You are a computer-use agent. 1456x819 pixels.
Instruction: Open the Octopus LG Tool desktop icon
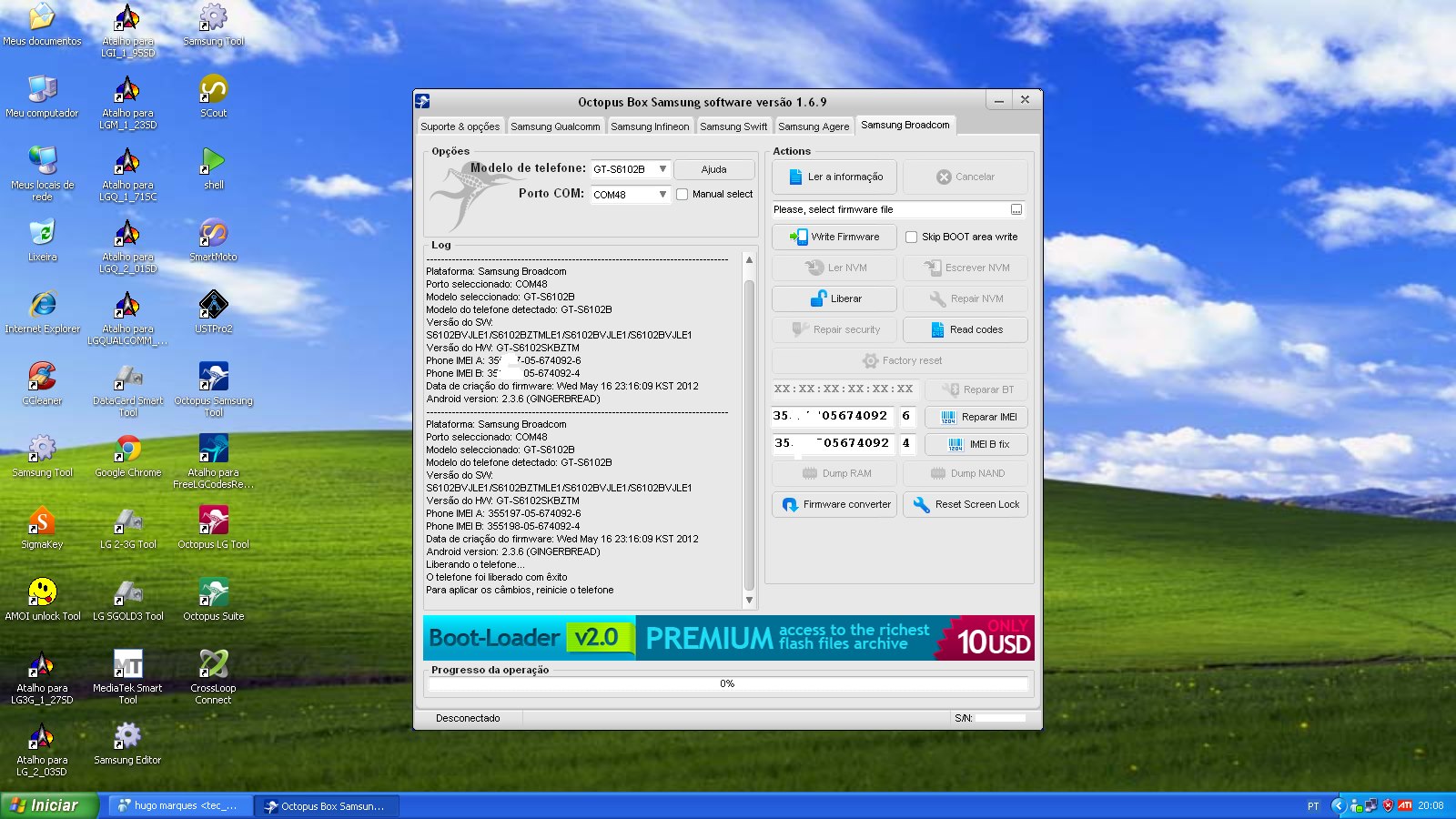point(213,527)
